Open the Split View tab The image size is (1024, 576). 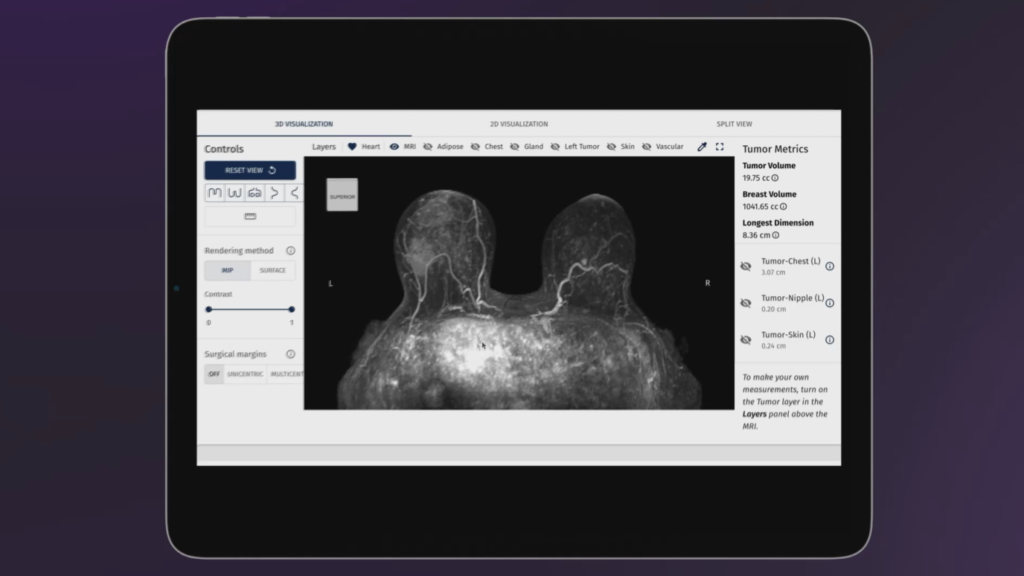click(734, 123)
